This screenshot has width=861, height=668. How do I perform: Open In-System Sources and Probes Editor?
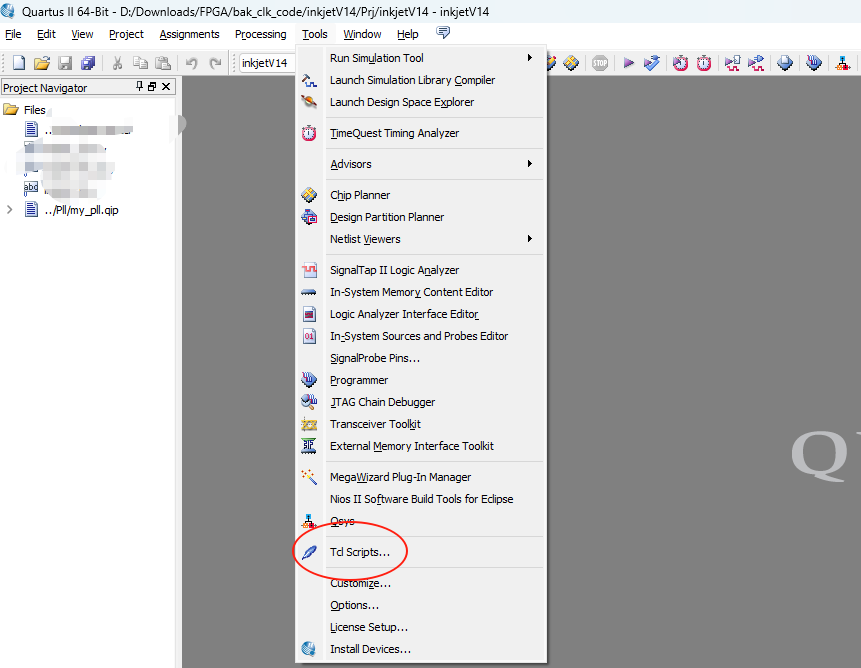[x=421, y=336]
